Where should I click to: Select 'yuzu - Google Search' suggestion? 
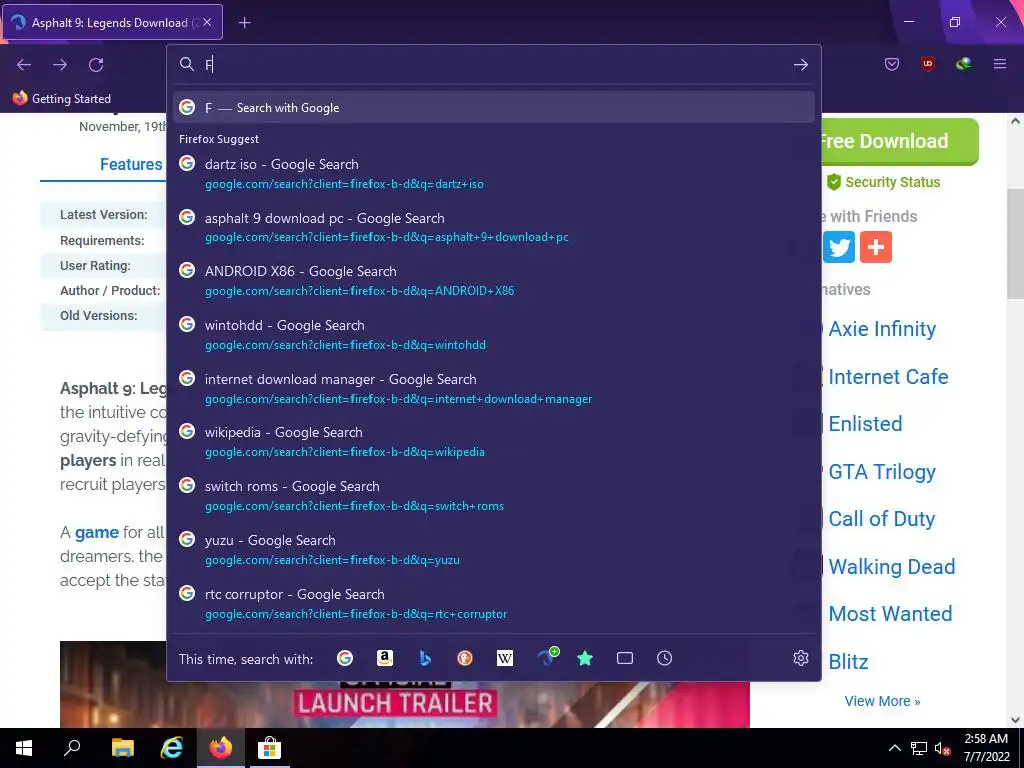[494, 550]
